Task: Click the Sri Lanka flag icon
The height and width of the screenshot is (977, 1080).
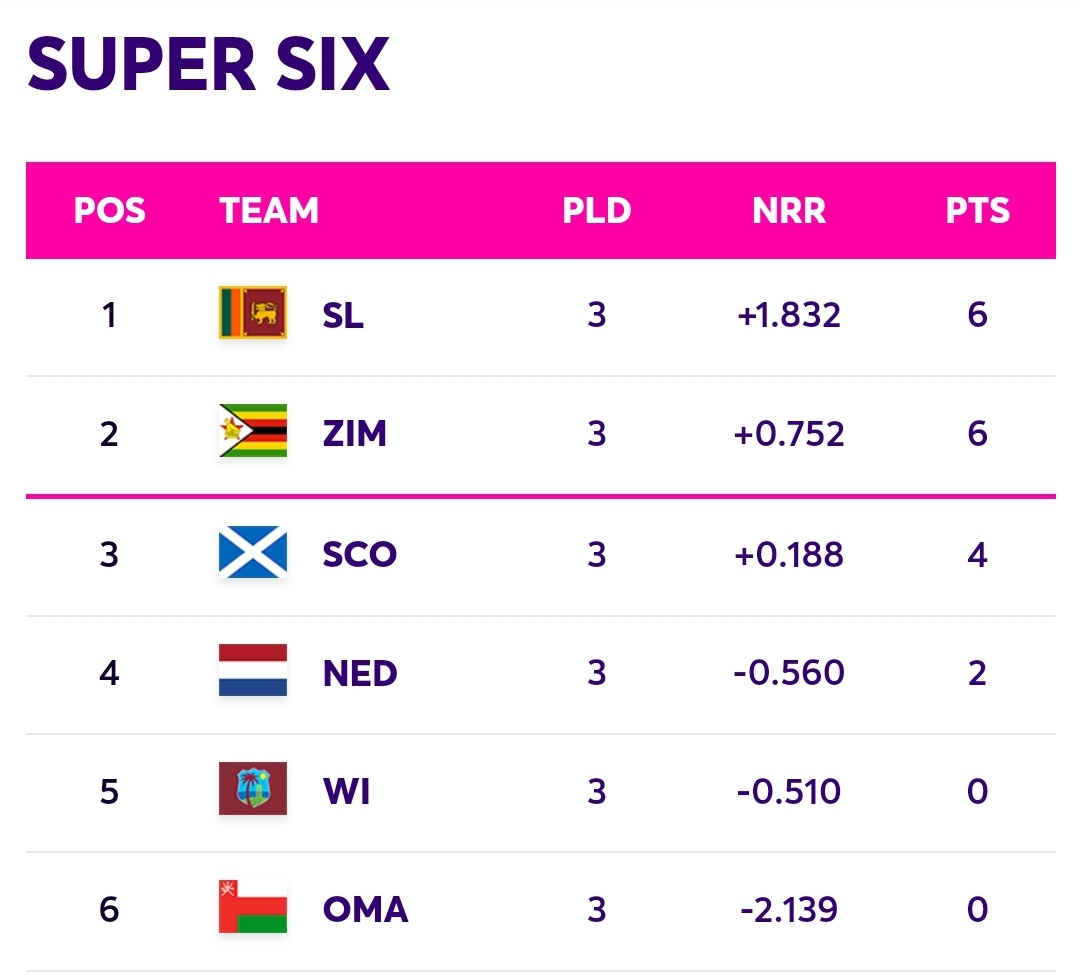Action: pos(253,312)
